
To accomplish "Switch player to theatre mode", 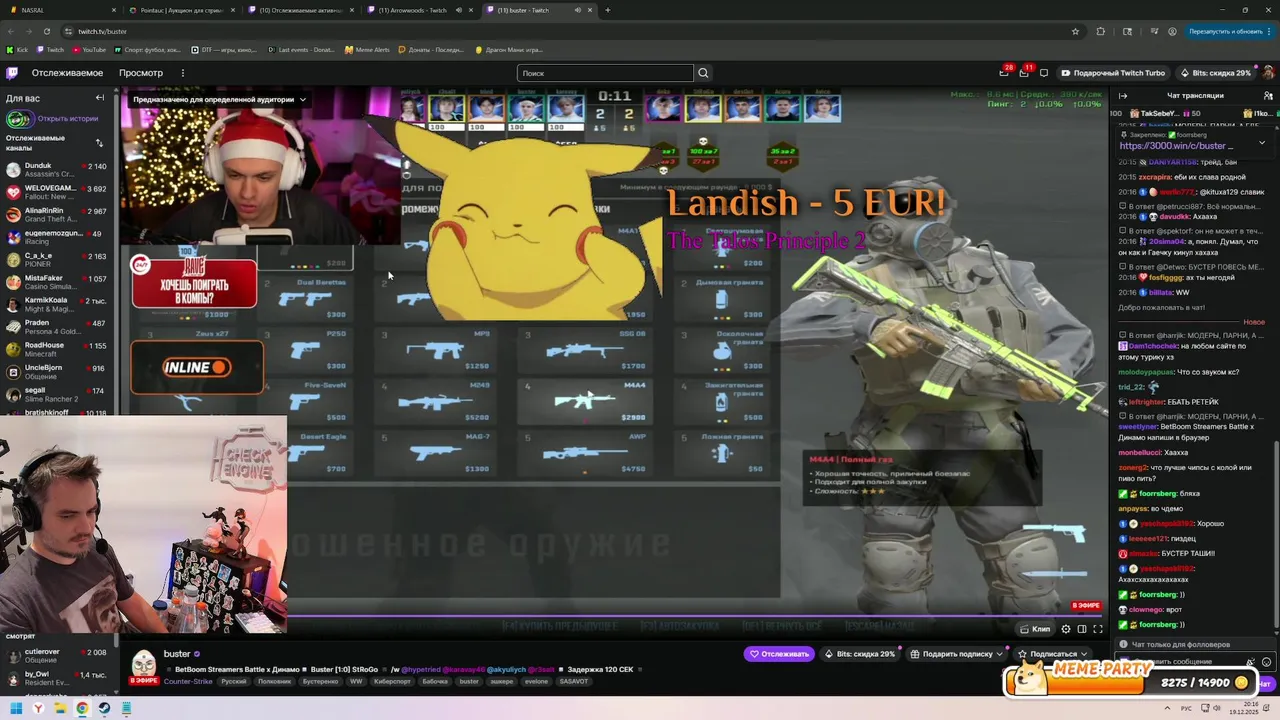I will 1082,629.
